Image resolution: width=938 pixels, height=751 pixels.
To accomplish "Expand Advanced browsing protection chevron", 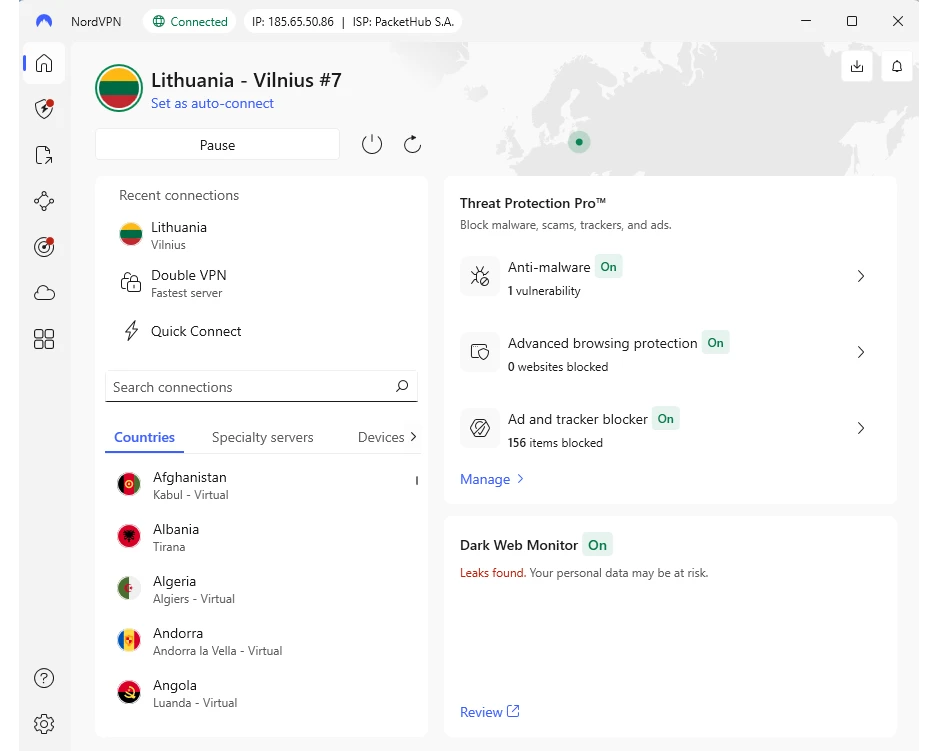I will pos(860,352).
